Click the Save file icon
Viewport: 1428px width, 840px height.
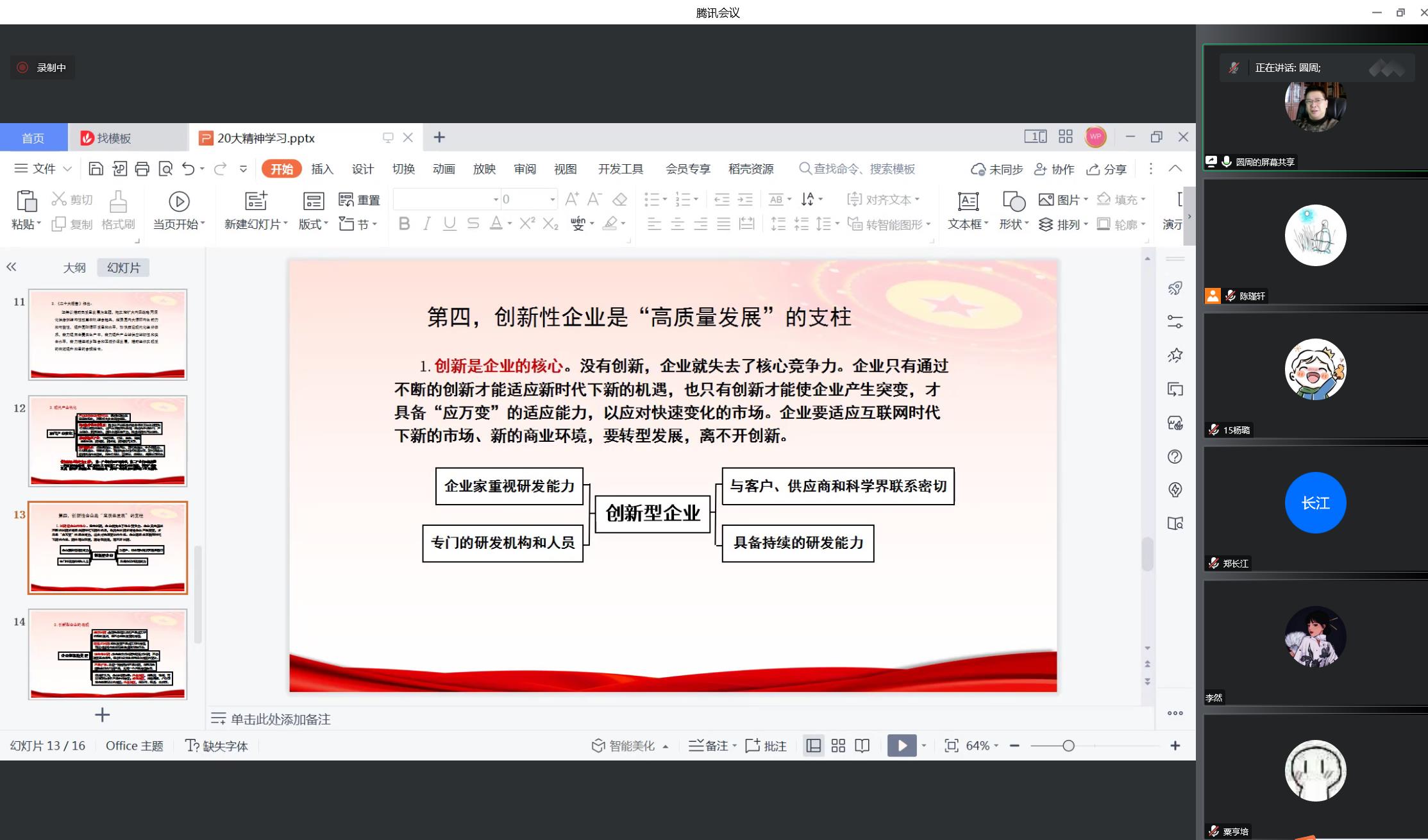point(96,169)
